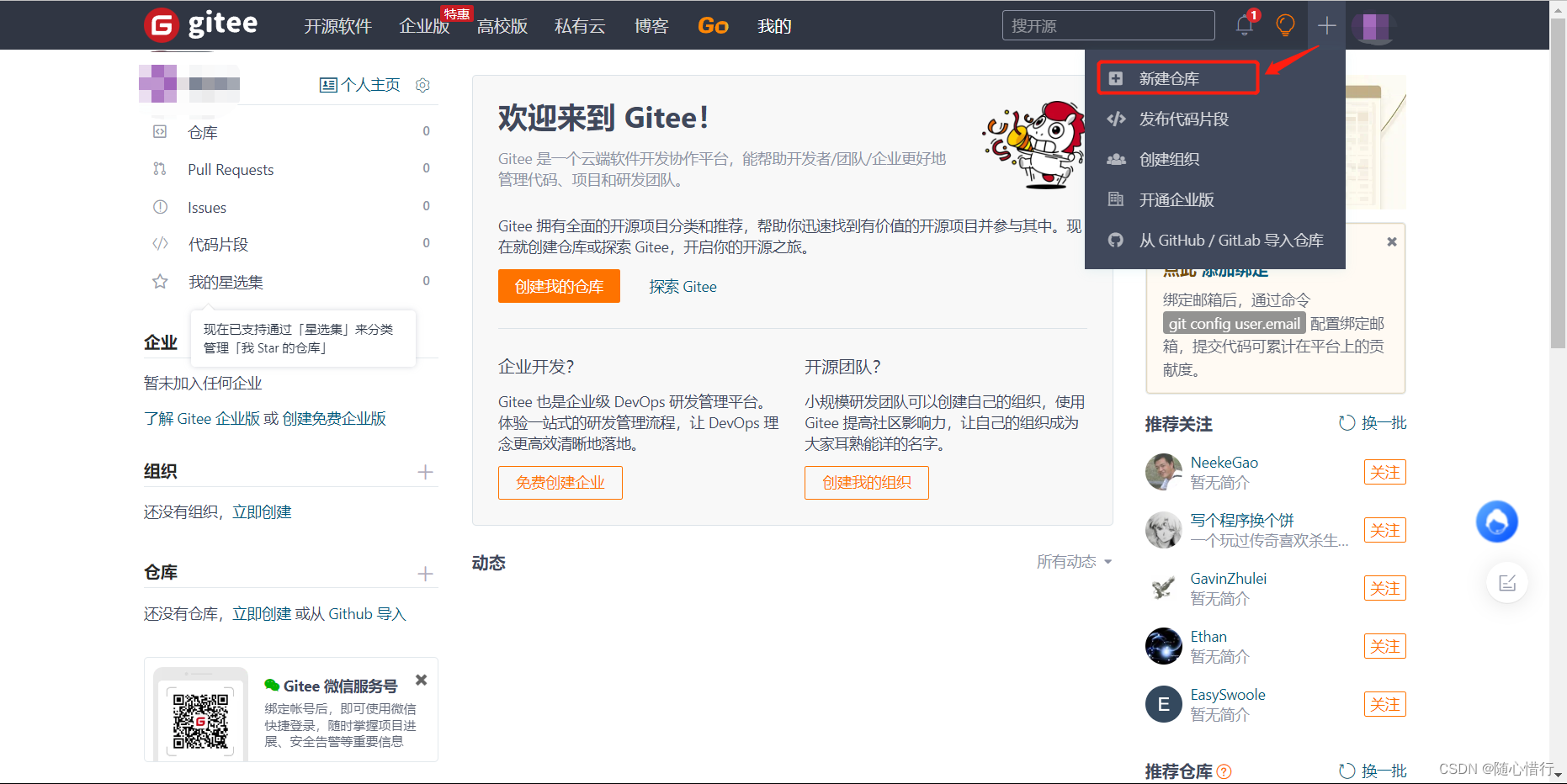Open the 个人主页 link

coord(370,85)
